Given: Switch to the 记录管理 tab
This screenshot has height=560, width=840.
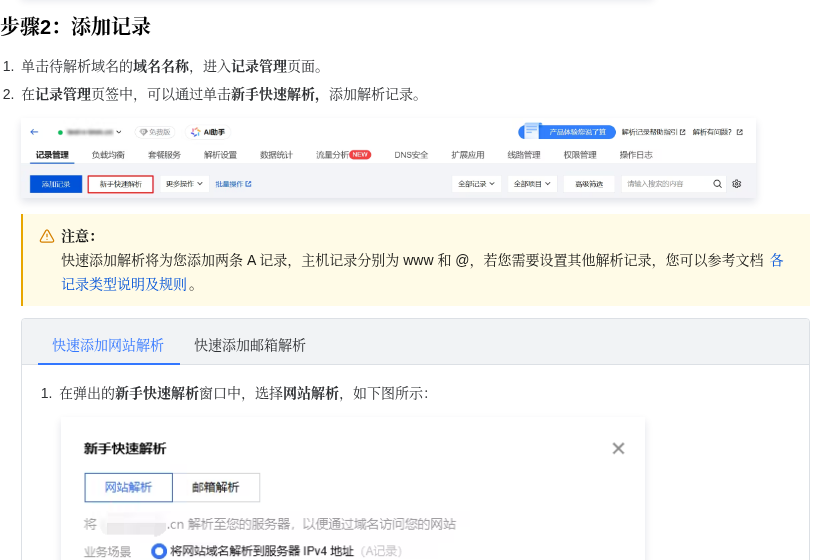Looking at the screenshot, I should [x=52, y=155].
